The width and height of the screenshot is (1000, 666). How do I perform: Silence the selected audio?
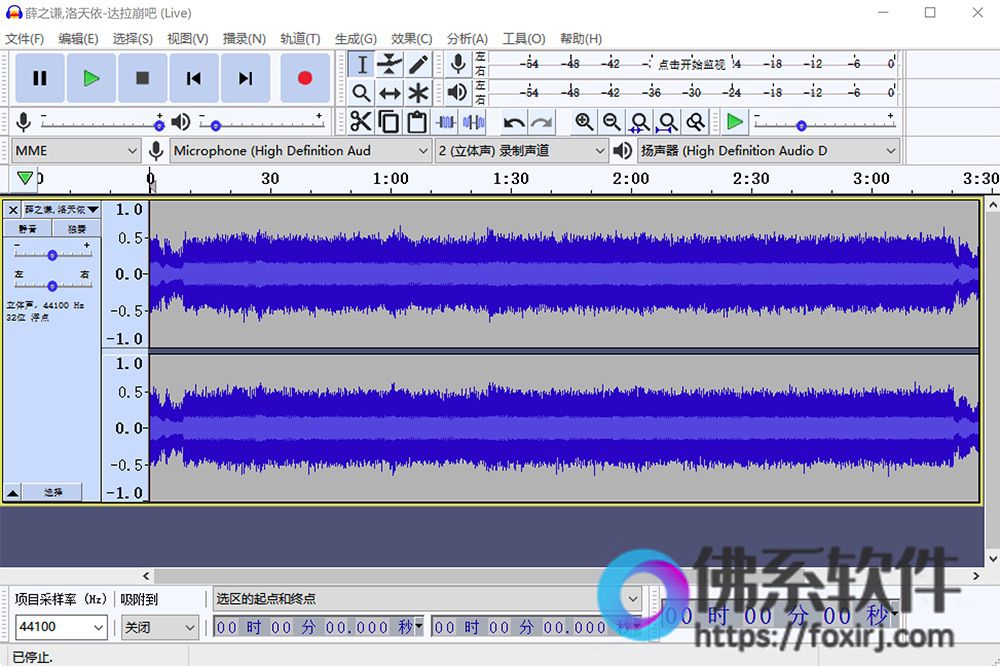(x=473, y=121)
